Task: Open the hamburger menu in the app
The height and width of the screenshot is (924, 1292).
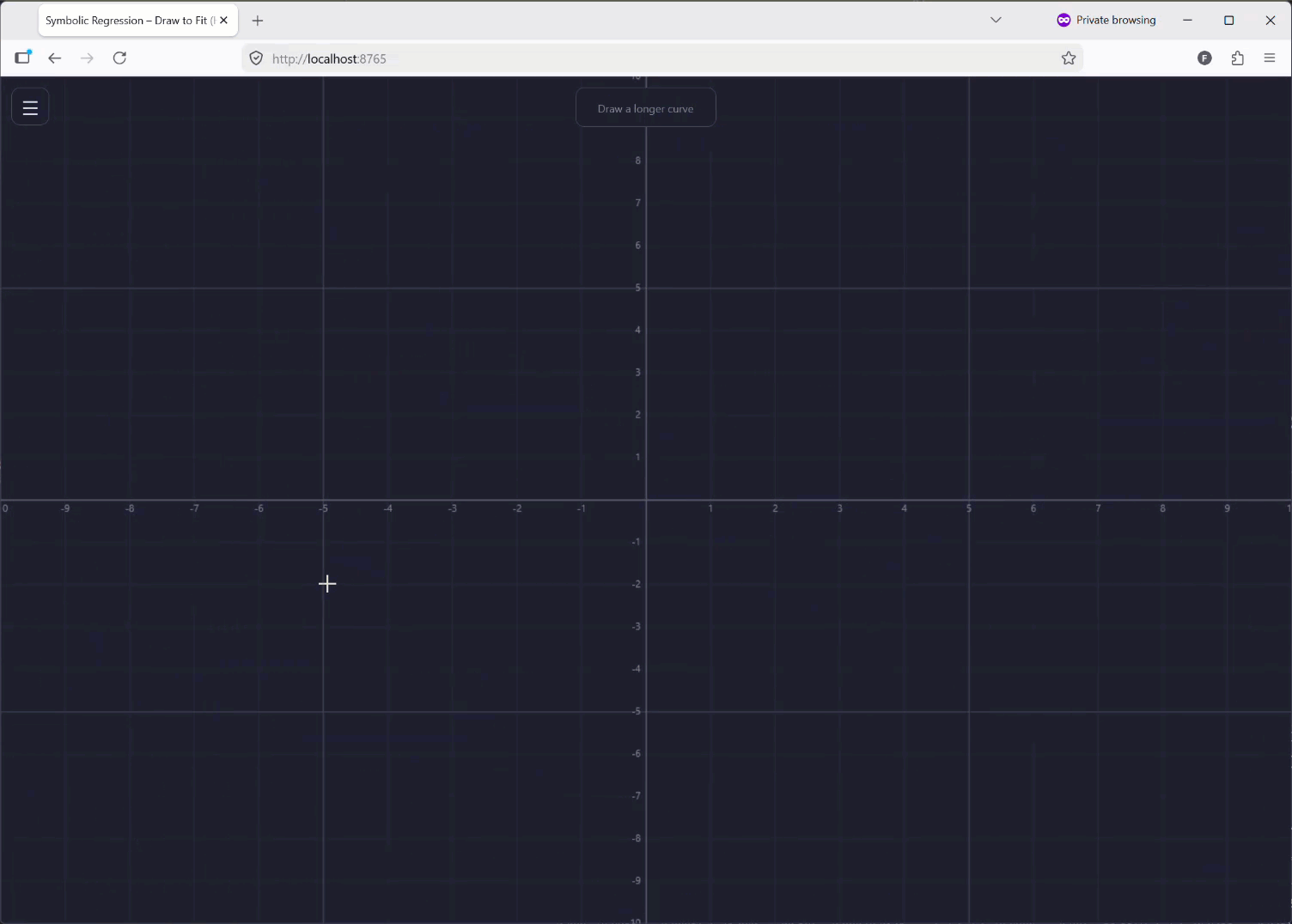Action: coord(30,107)
